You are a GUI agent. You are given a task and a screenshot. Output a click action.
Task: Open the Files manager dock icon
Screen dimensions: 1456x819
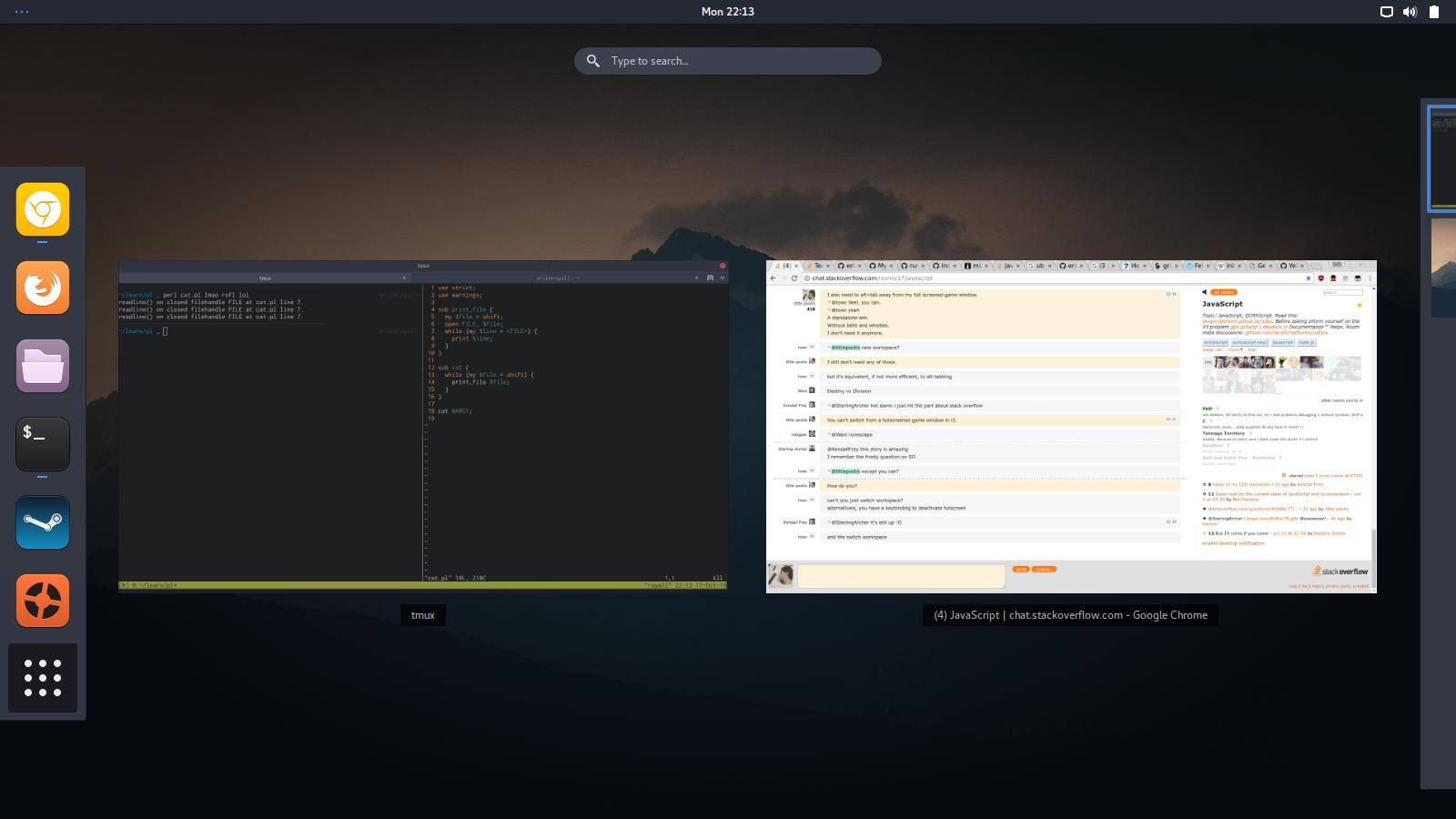(43, 366)
